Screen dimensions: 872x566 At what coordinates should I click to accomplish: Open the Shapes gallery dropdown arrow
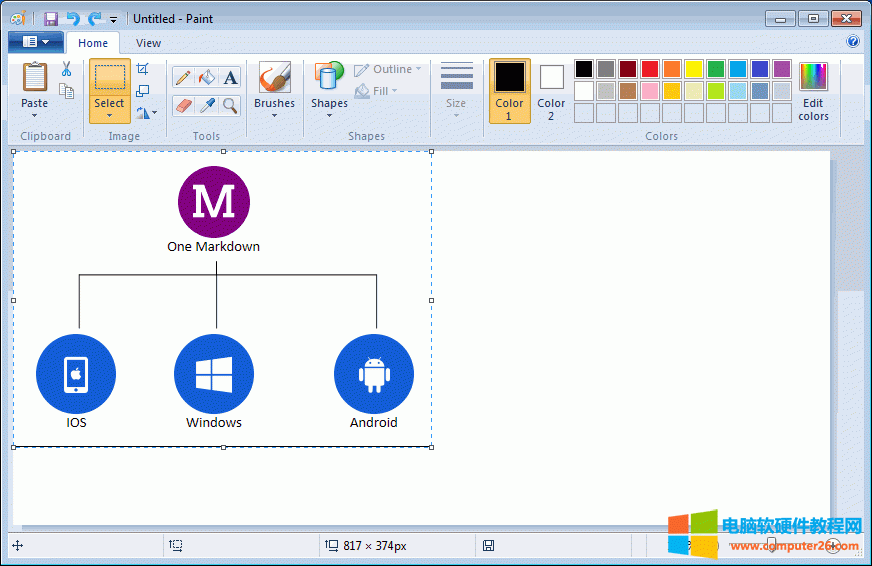point(329,116)
